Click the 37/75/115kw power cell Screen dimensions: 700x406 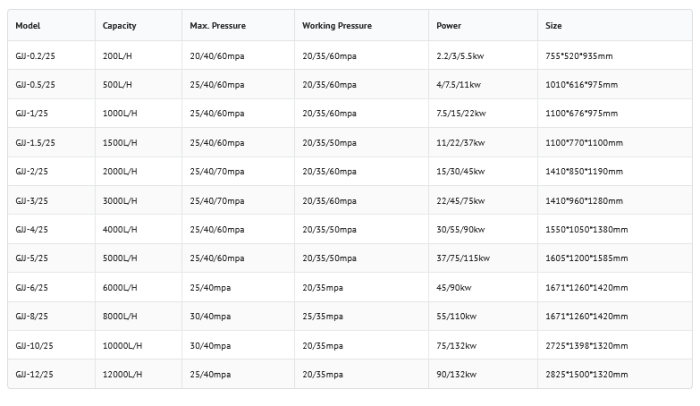click(464, 258)
